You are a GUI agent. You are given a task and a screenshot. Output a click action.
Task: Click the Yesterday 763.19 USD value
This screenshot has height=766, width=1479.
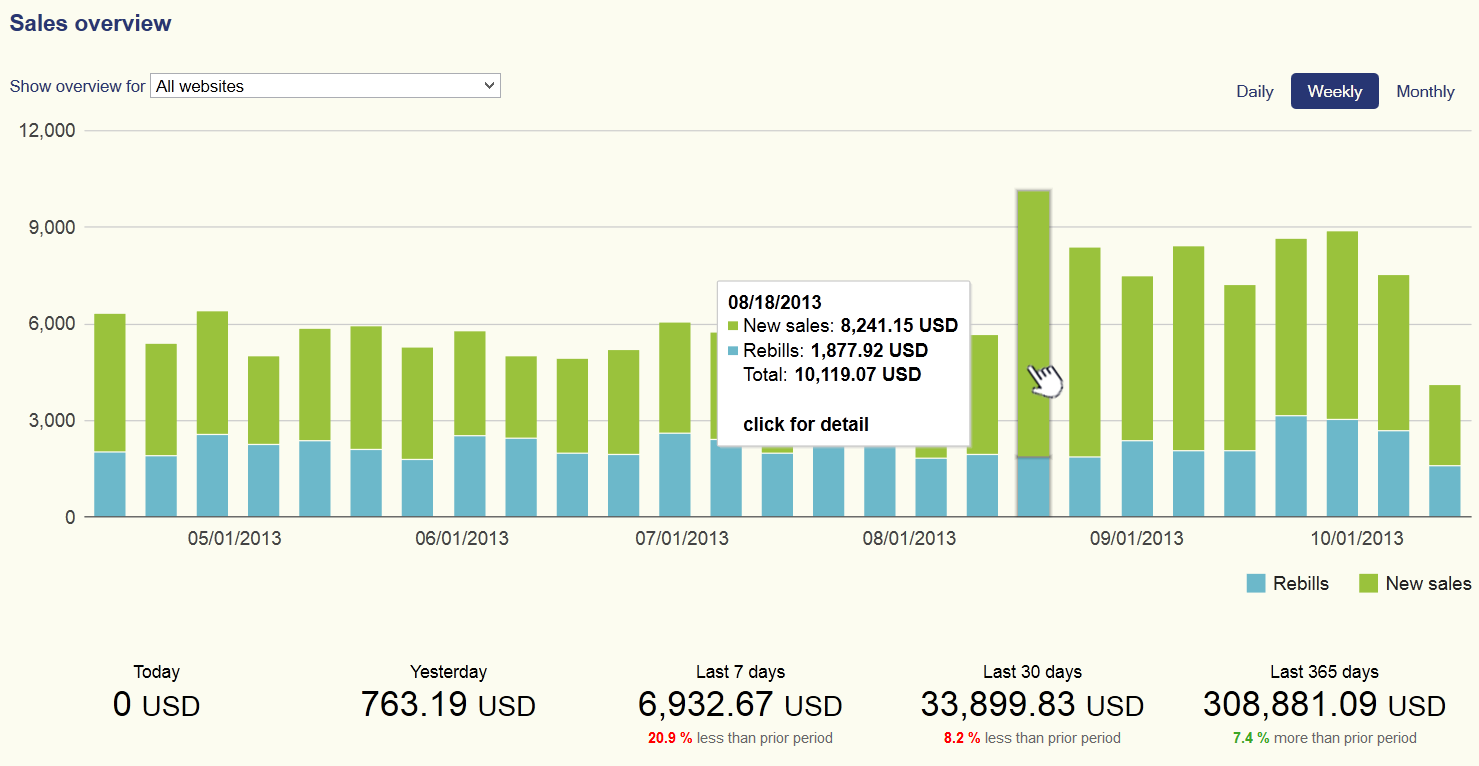pyautogui.click(x=448, y=705)
